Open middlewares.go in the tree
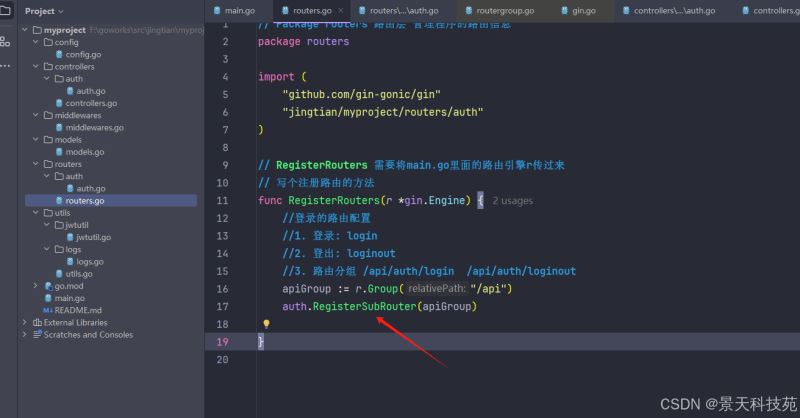800x418 pixels. [x=90, y=128]
